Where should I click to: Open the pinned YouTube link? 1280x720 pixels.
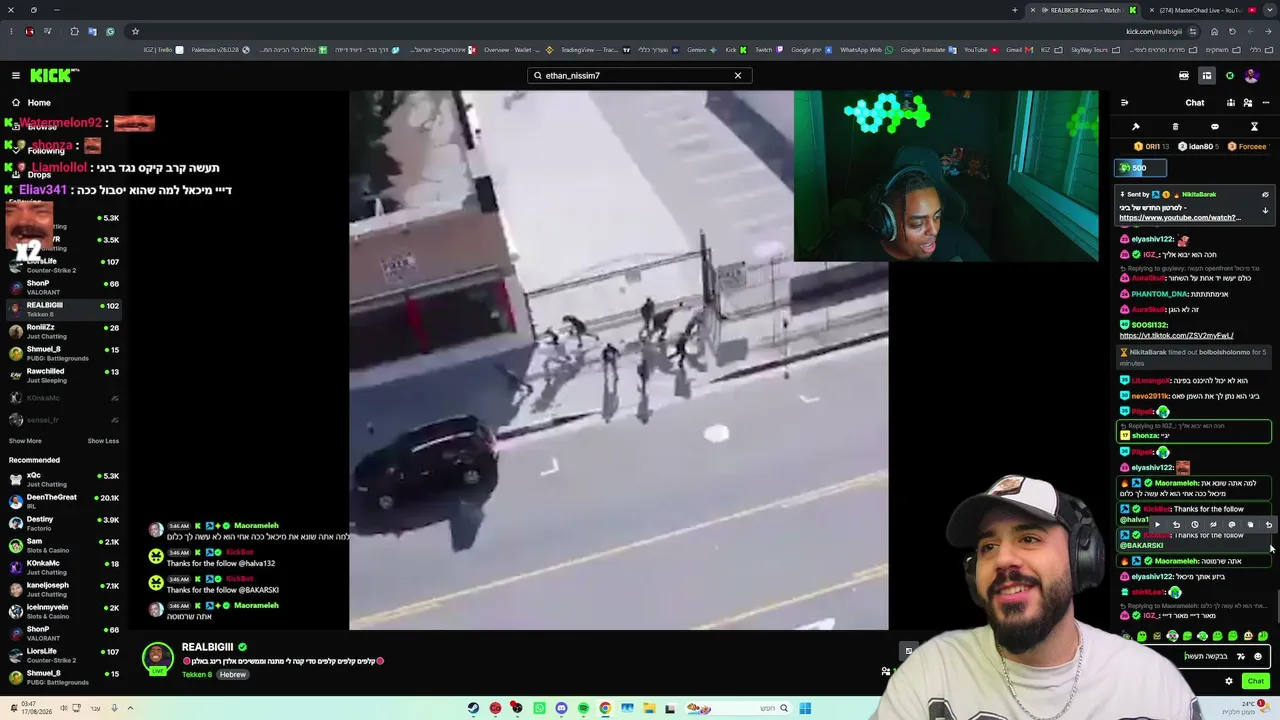coord(1180,218)
